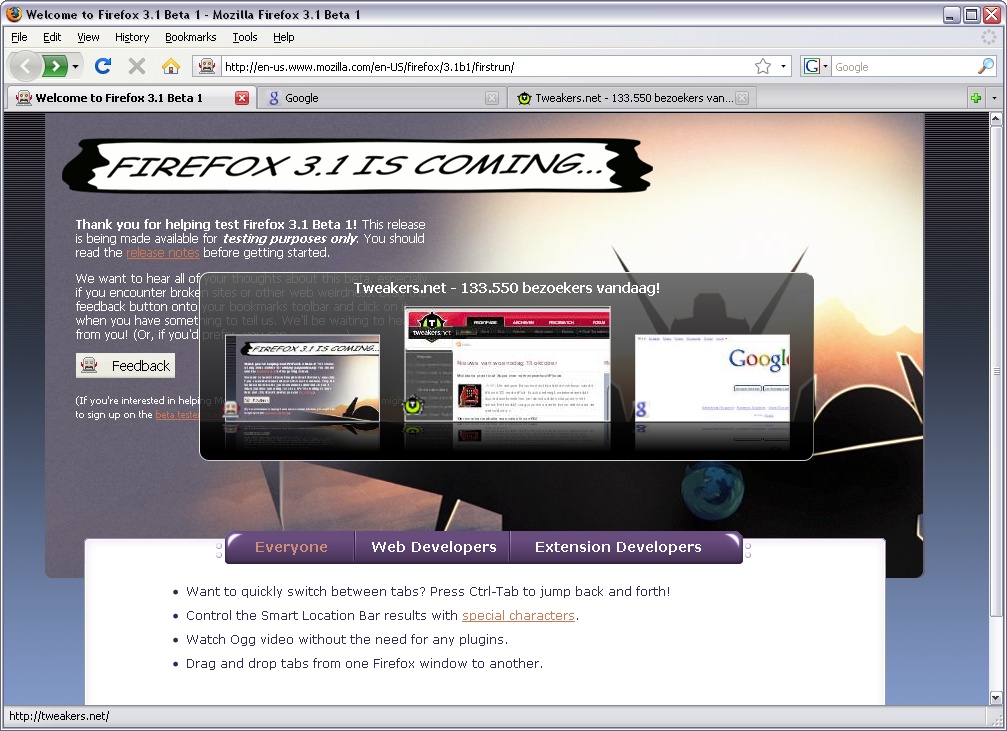1007x731 pixels.
Task: Open a new tab with the plus icon
Action: [x=976, y=98]
